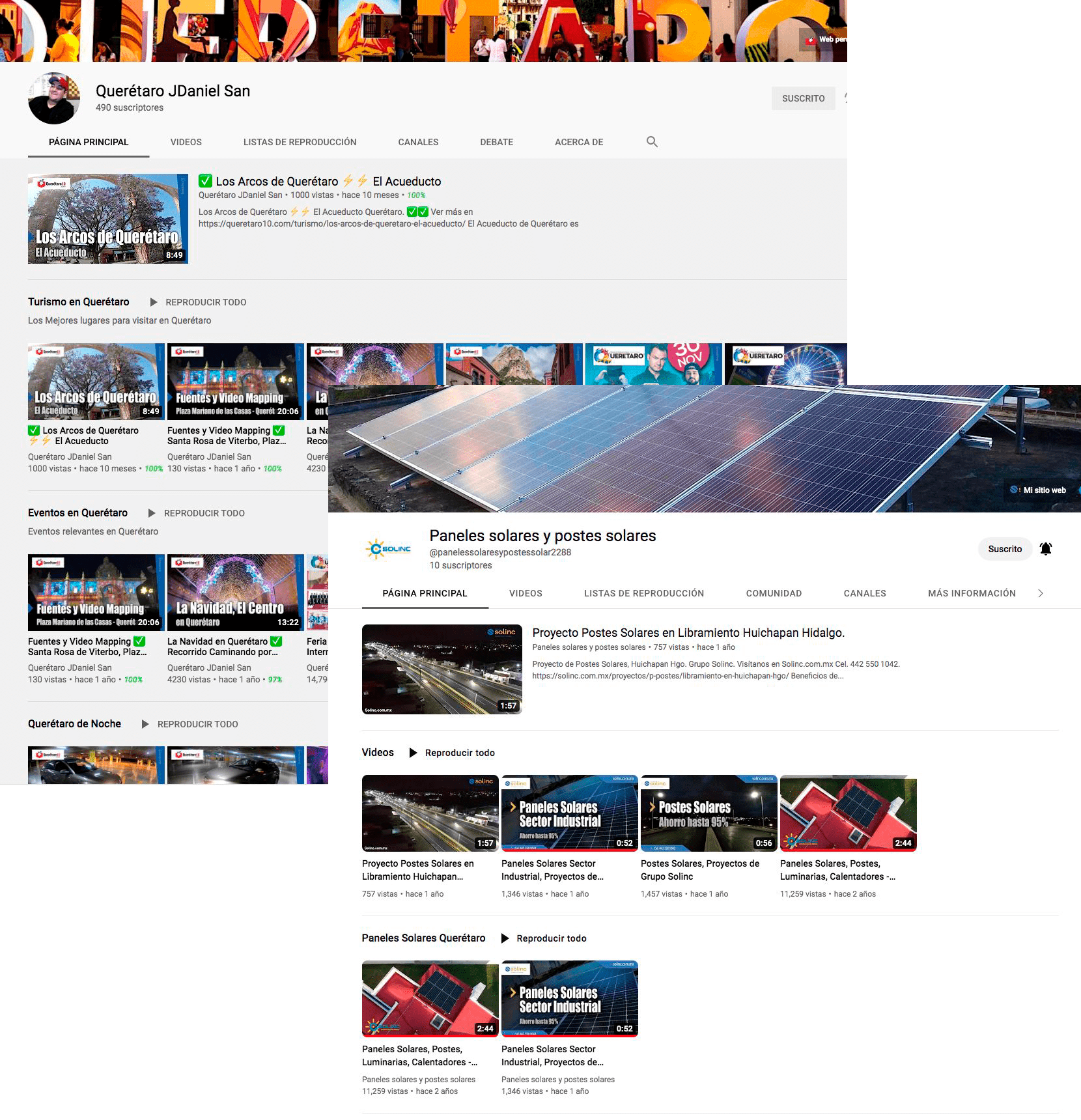The image size is (1081, 1120).
Task: Open video title Postes Solares, Proyectos de Grupo Solinc
Action: 700,870
